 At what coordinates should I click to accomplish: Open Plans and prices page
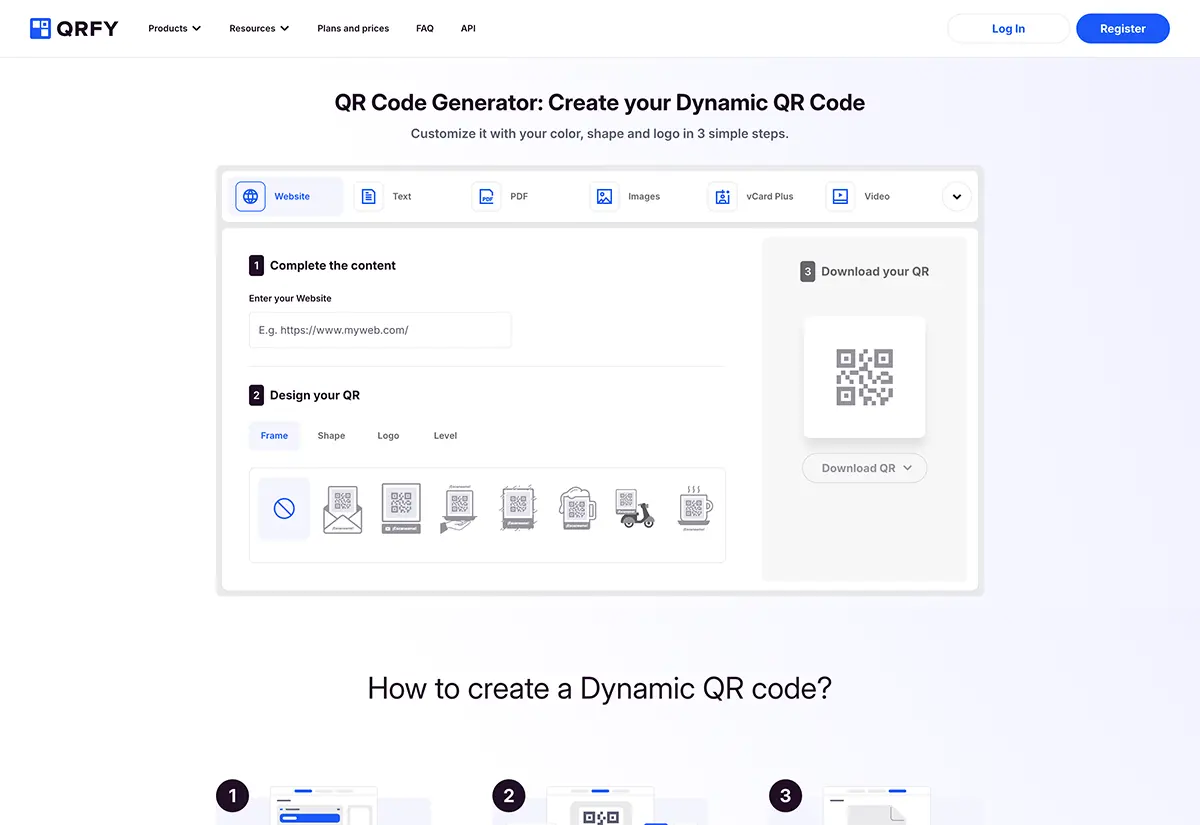(353, 28)
